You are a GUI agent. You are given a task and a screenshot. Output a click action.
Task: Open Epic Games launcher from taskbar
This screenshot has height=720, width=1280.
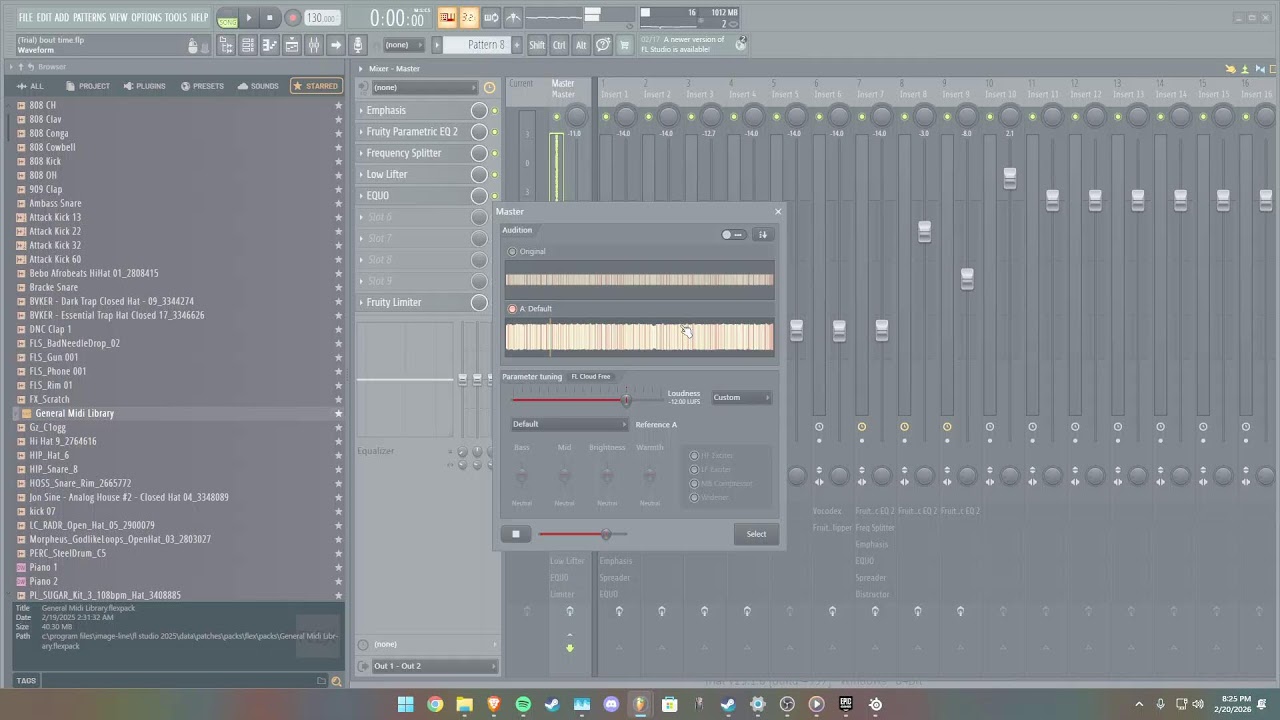[846, 704]
